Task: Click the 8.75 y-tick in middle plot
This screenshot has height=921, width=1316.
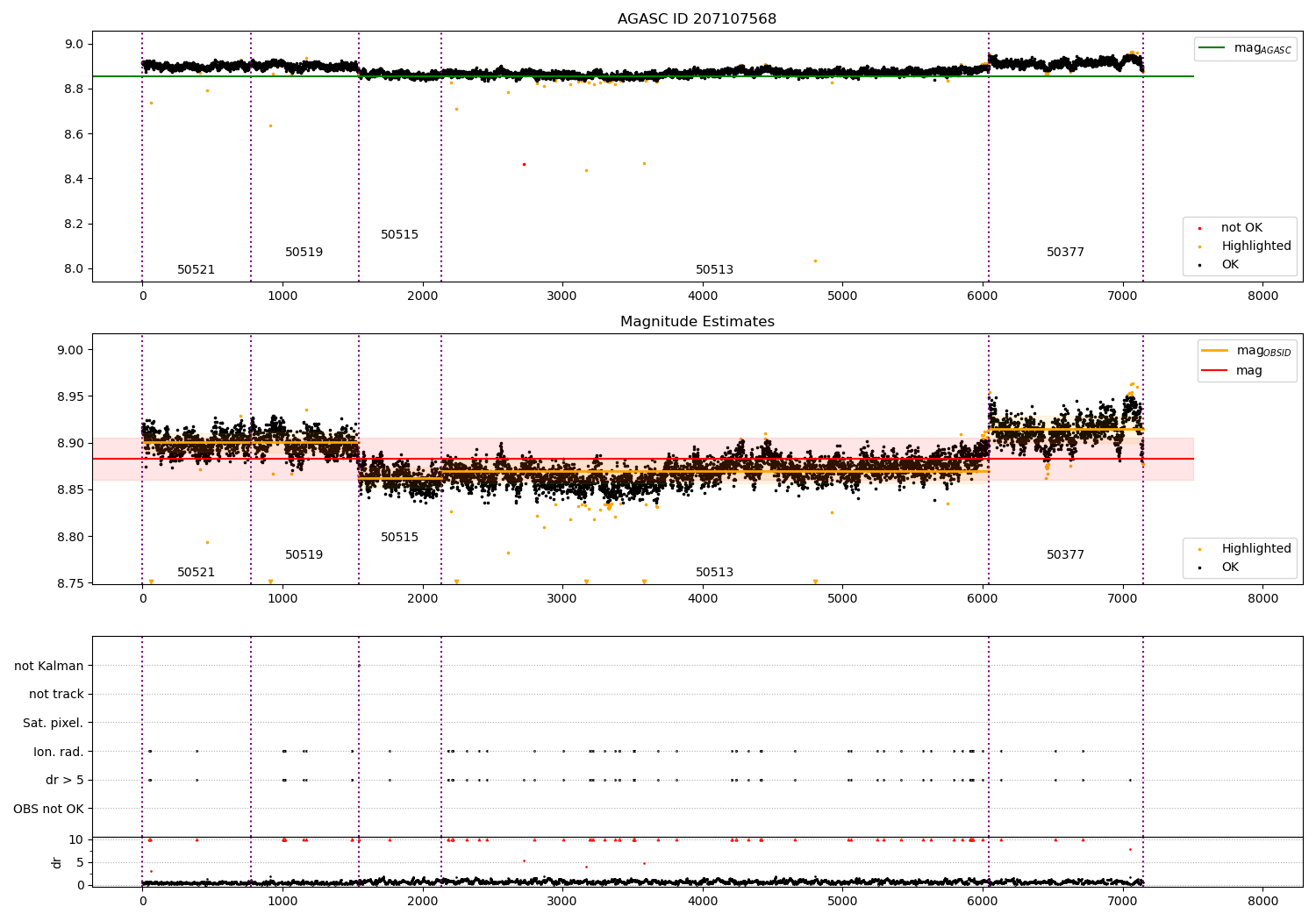Action: pos(70,584)
